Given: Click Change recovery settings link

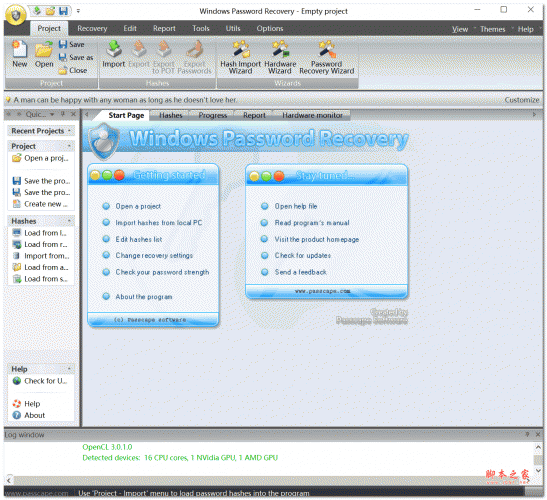Looking at the screenshot, I should 154,255.
